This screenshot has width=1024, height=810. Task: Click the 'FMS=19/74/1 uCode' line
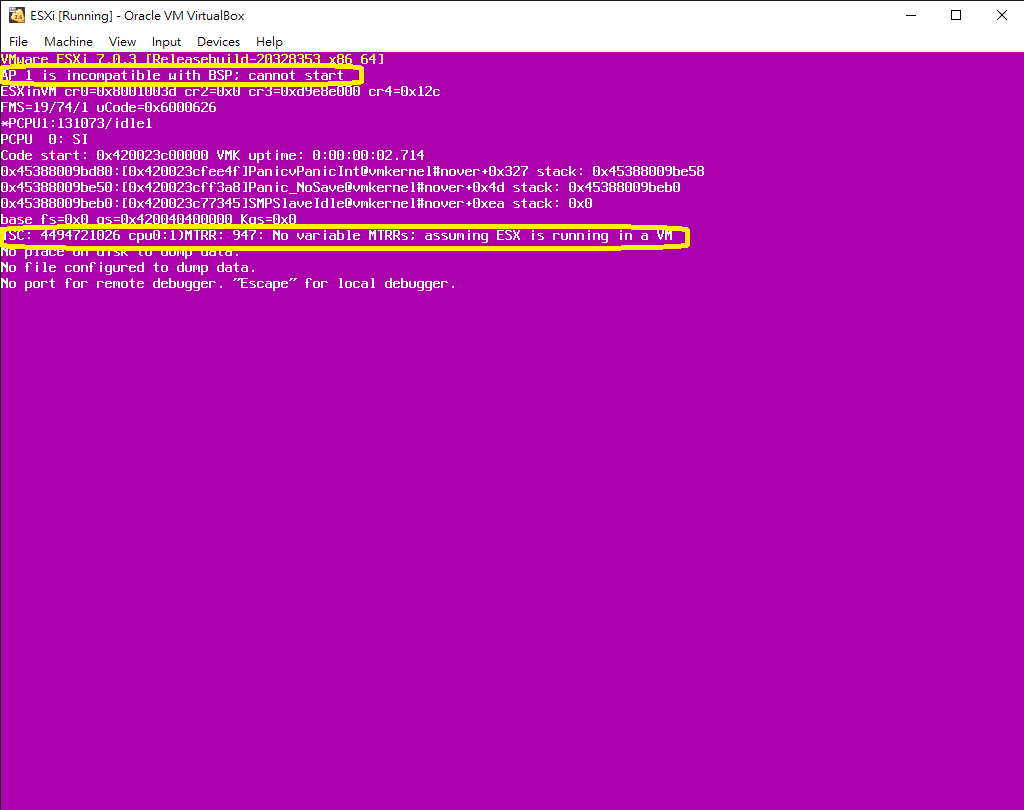tap(108, 107)
